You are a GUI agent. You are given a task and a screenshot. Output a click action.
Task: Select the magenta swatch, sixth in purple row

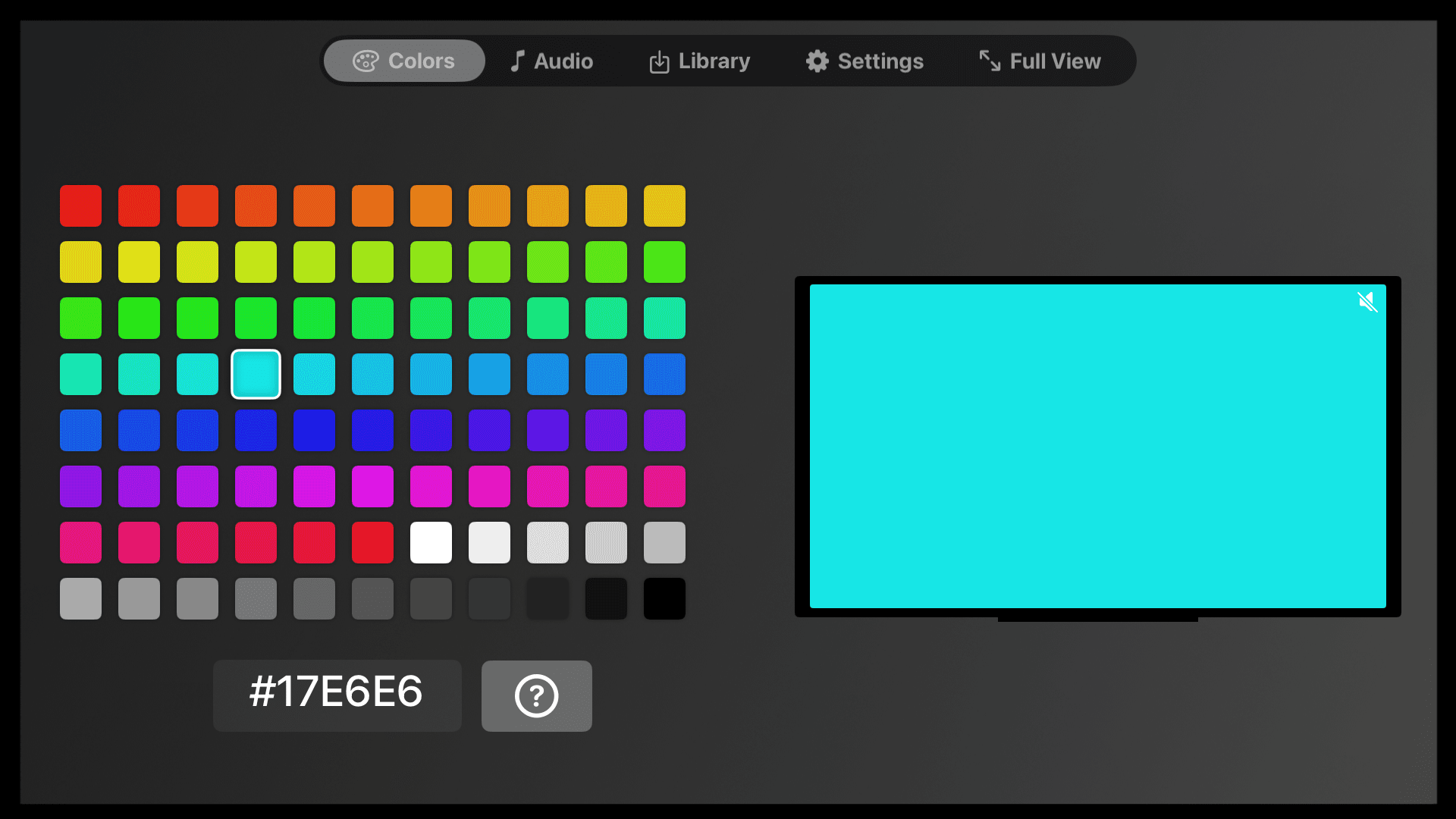372,486
